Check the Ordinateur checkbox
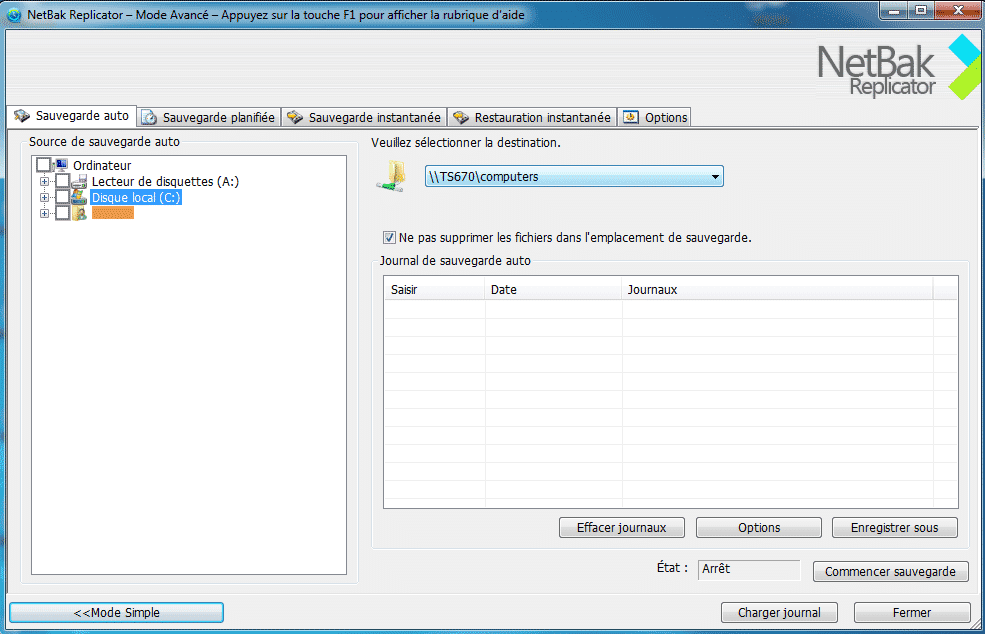 pos(43,165)
